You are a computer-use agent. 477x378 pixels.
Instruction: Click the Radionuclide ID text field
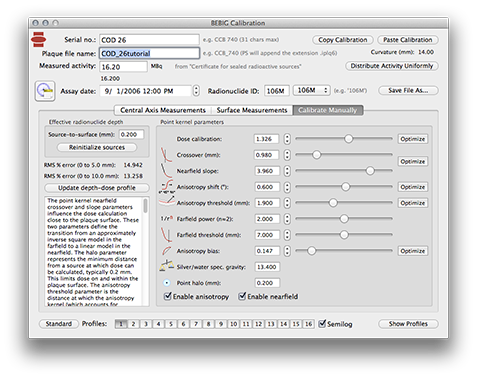click(x=277, y=91)
